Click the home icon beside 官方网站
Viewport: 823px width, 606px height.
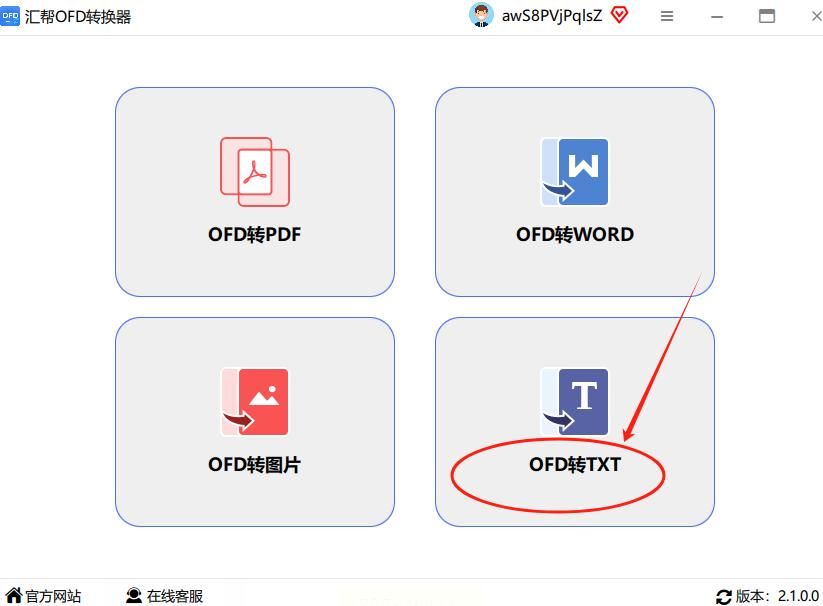pos(14,596)
